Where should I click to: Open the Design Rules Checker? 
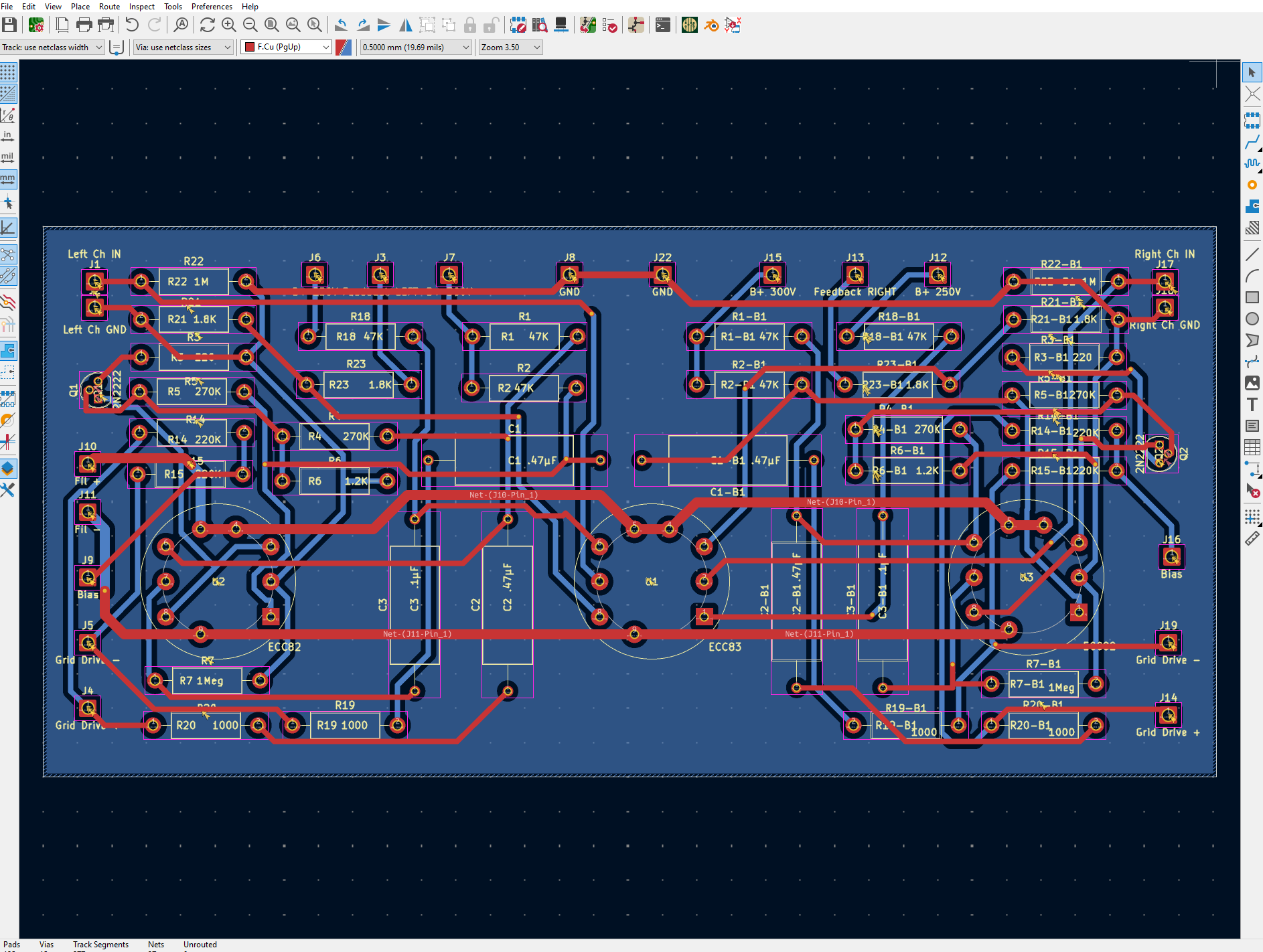609,25
